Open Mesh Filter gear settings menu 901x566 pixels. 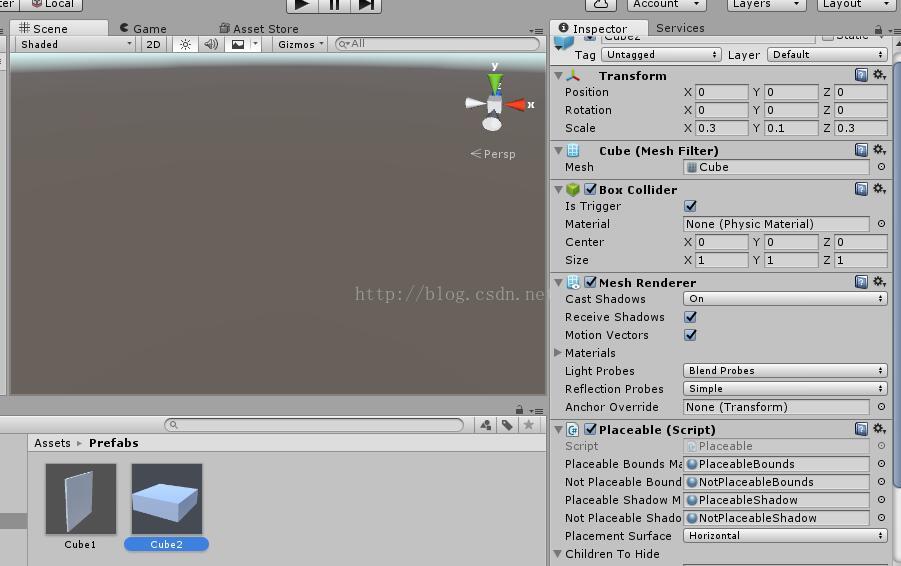[x=880, y=150]
